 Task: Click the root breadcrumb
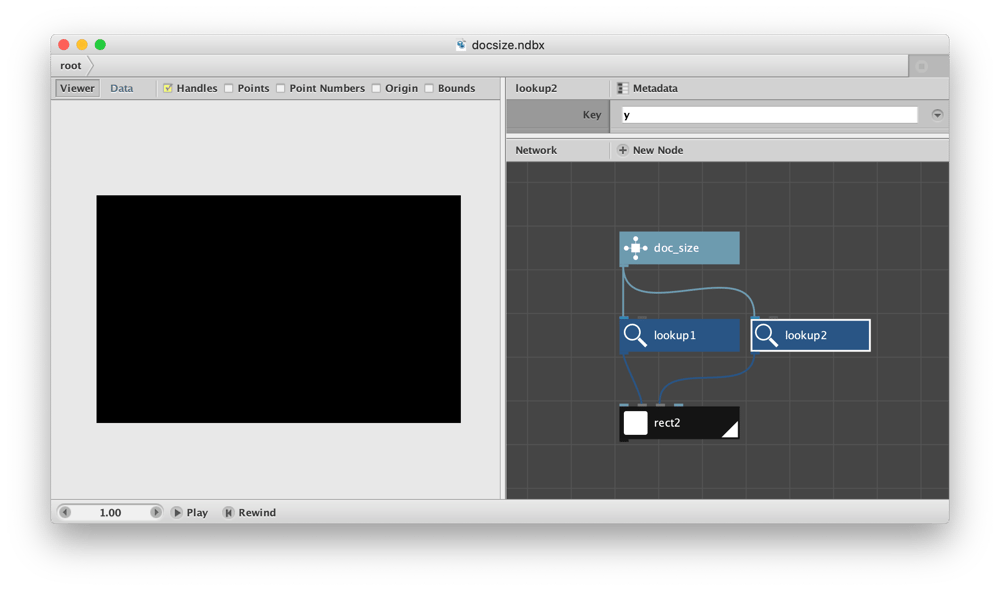click(71, 66)
